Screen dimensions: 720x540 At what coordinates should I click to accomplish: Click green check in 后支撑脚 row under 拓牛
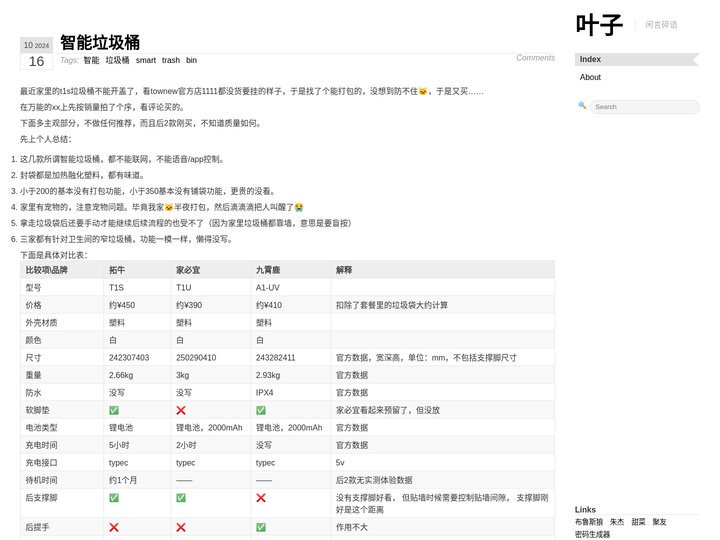point(114,498)
